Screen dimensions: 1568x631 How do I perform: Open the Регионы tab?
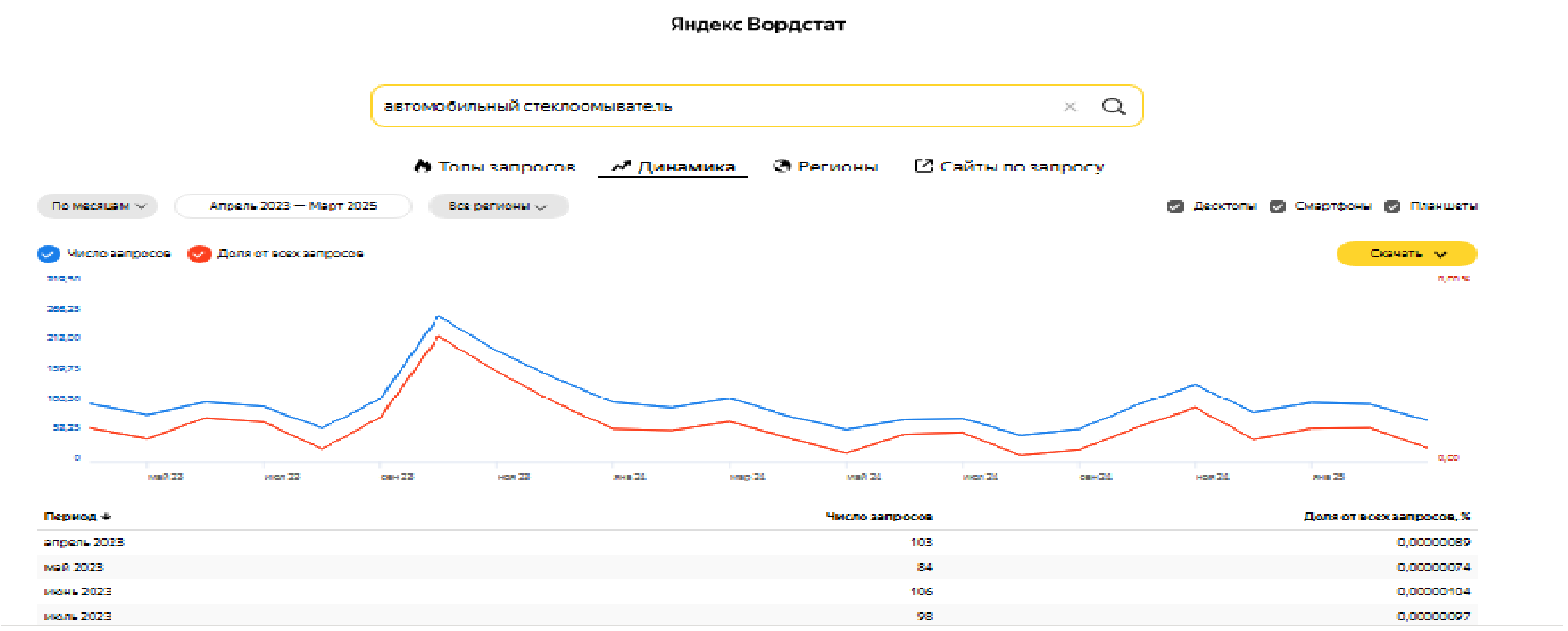point(837,166)
